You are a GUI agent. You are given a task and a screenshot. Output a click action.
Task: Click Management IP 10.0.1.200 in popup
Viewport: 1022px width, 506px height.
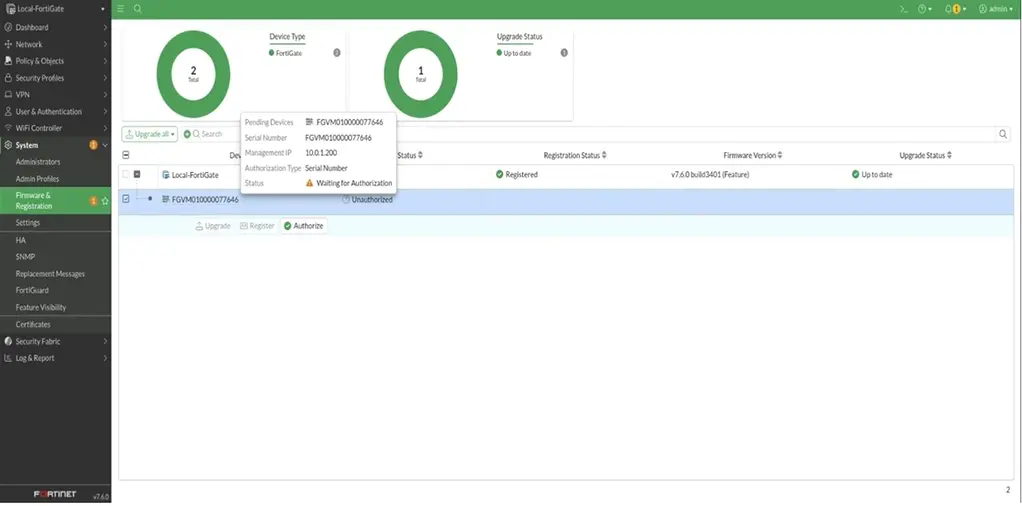tap(321, 153)
